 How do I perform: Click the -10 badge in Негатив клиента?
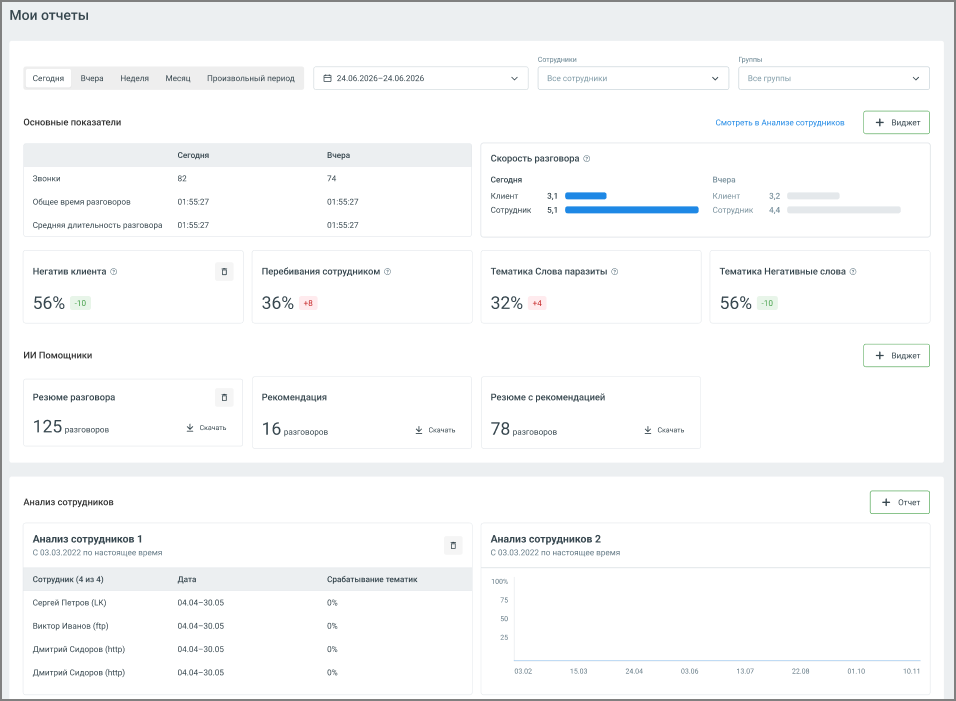click(80, 303)
